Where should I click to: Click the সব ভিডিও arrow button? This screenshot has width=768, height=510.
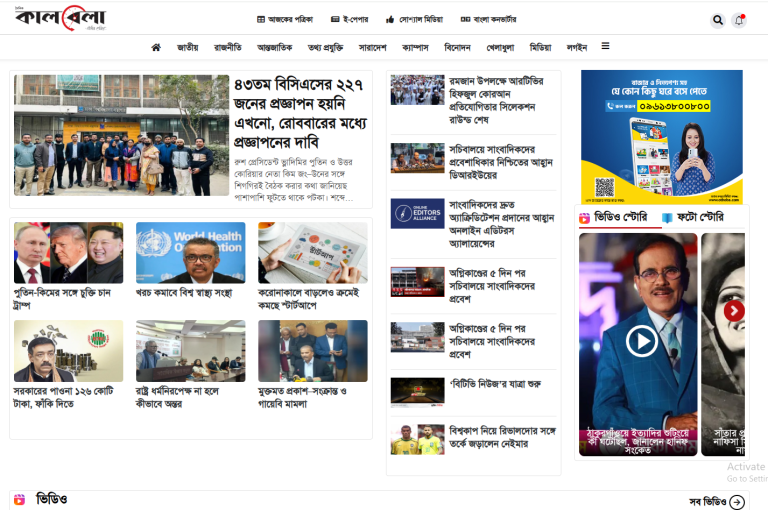(x=736, y=502)
